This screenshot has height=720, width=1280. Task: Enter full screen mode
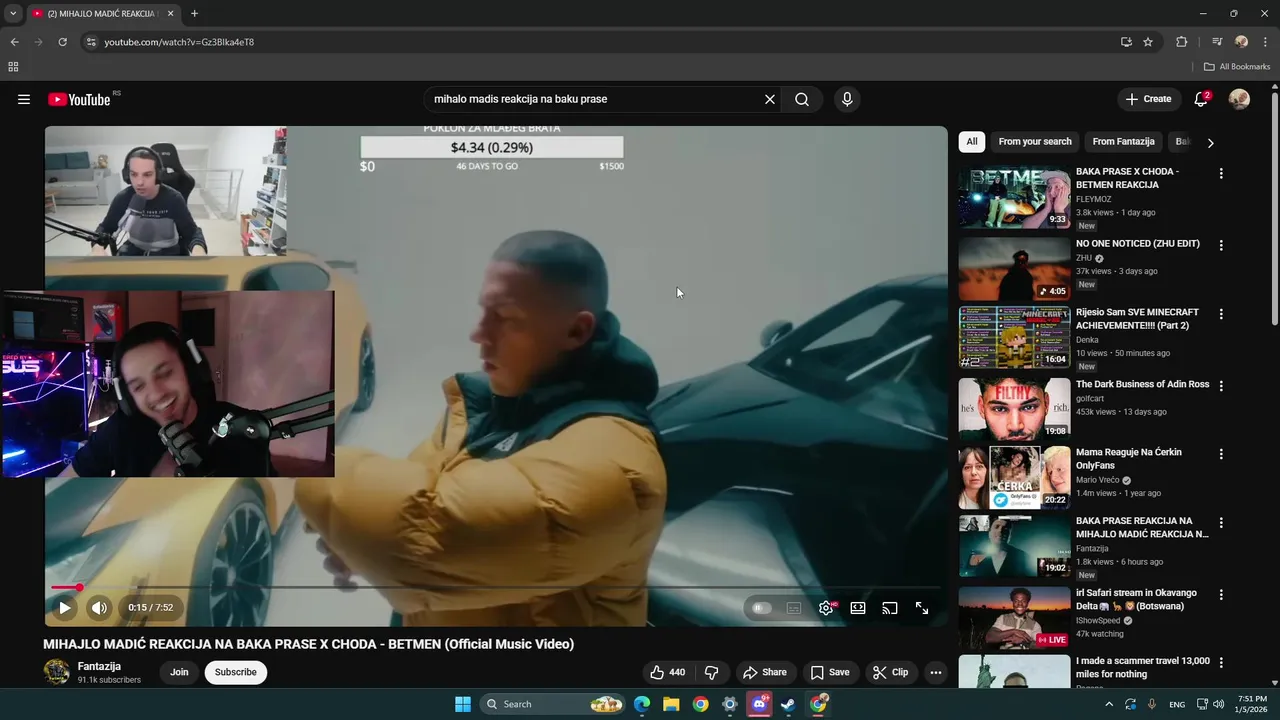tap(922, 608)
